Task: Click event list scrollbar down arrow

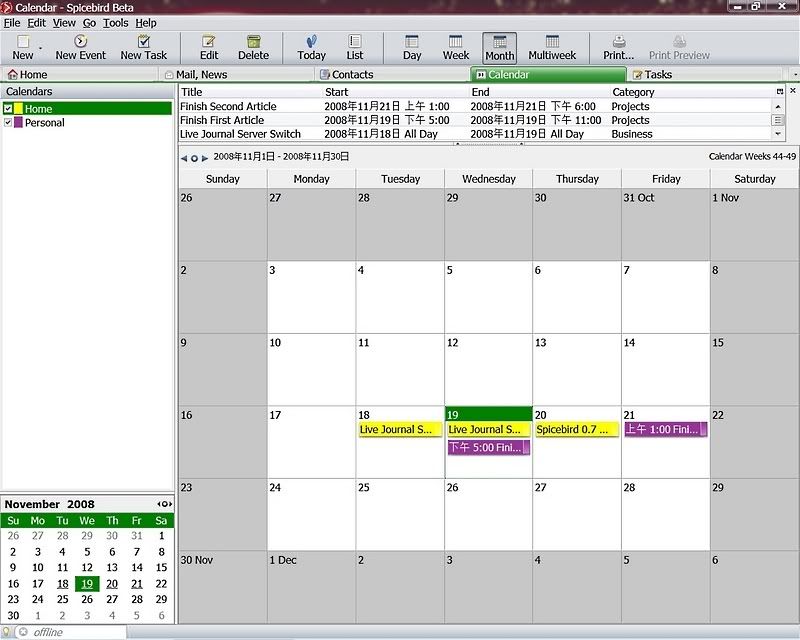Action: pyautogui.click(x=778, y=134)
